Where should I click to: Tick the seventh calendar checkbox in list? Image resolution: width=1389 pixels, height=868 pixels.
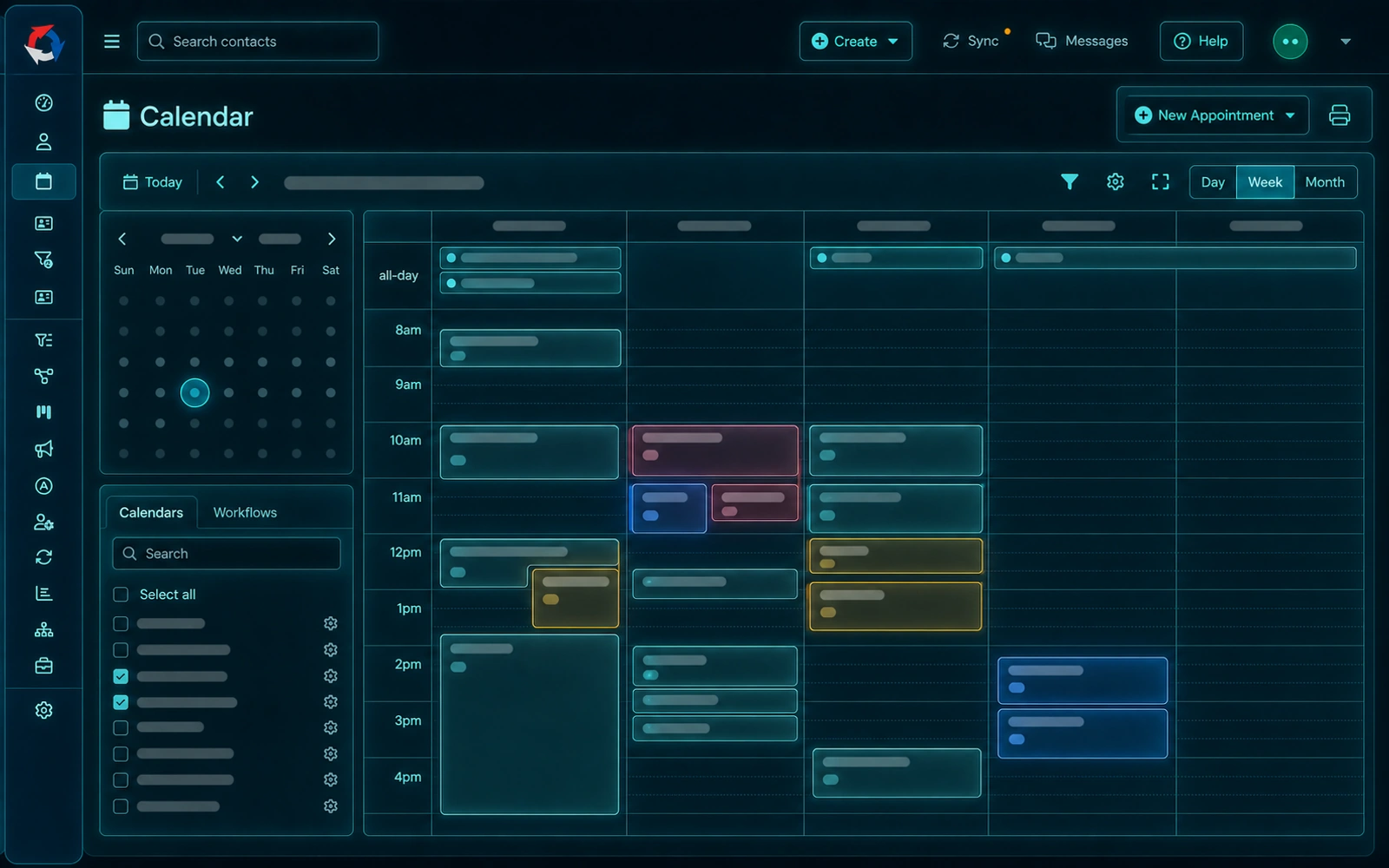coord(121,780)
